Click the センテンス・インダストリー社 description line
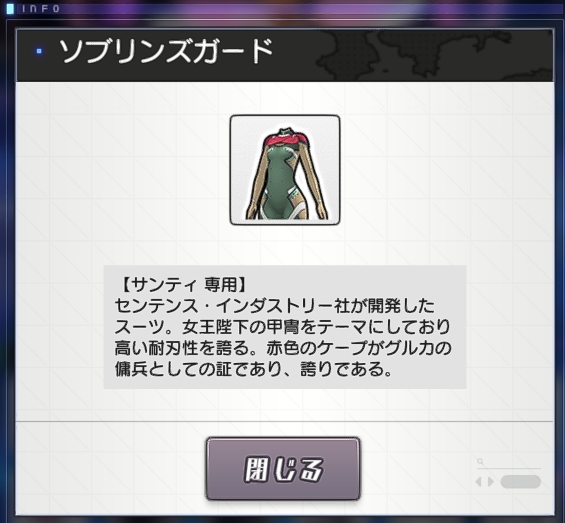Viewport: 565px width, 523px height. click(275, 306)
